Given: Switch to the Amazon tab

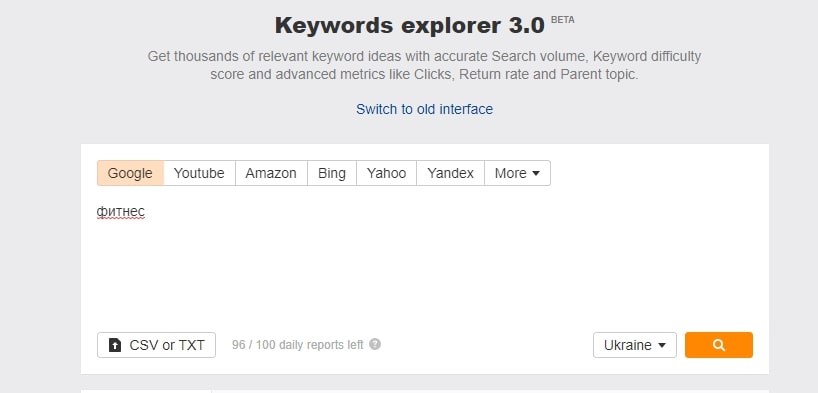Looking at the screenshot, I should point(271,173).
